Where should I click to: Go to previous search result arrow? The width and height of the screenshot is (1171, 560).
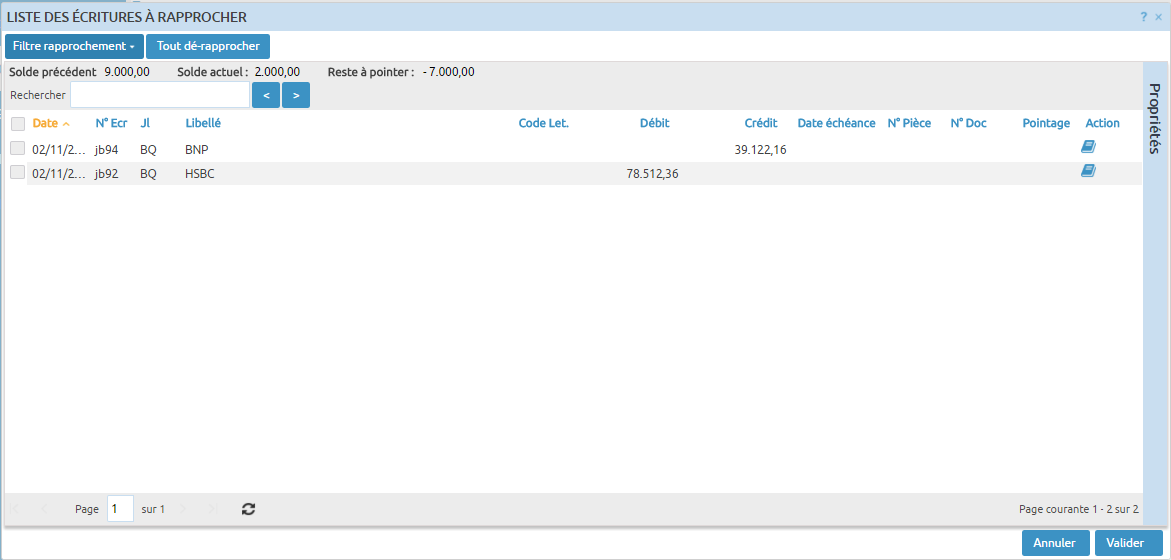click(265, 95)
